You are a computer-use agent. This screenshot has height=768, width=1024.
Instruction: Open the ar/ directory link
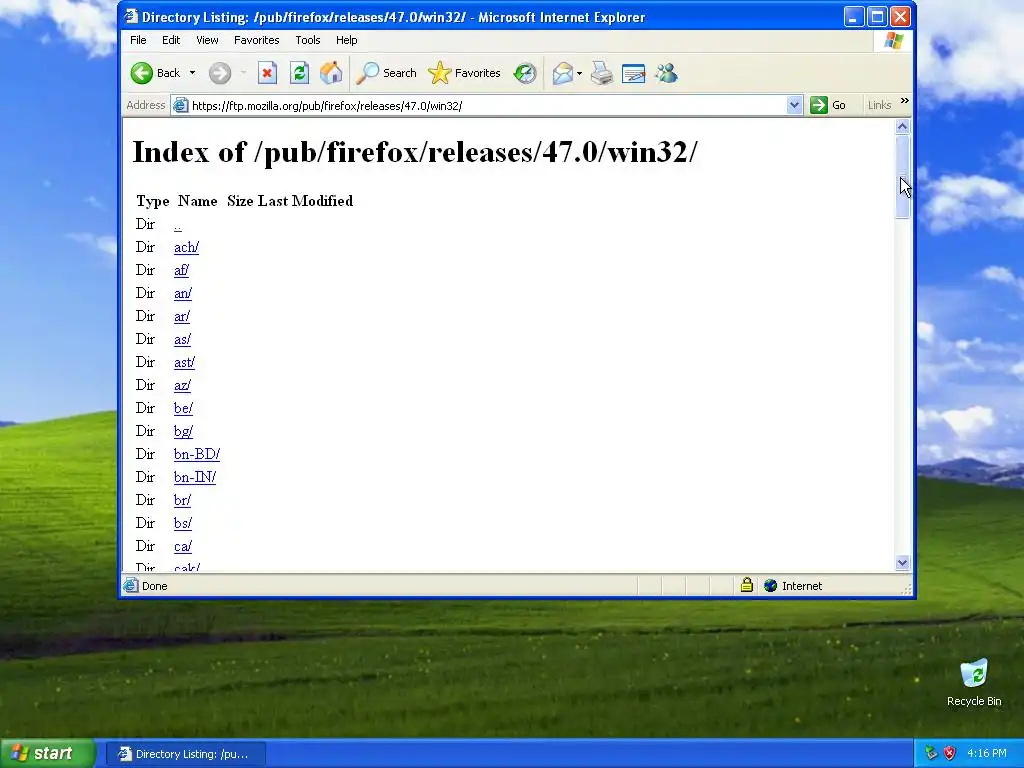pos(182,316)
